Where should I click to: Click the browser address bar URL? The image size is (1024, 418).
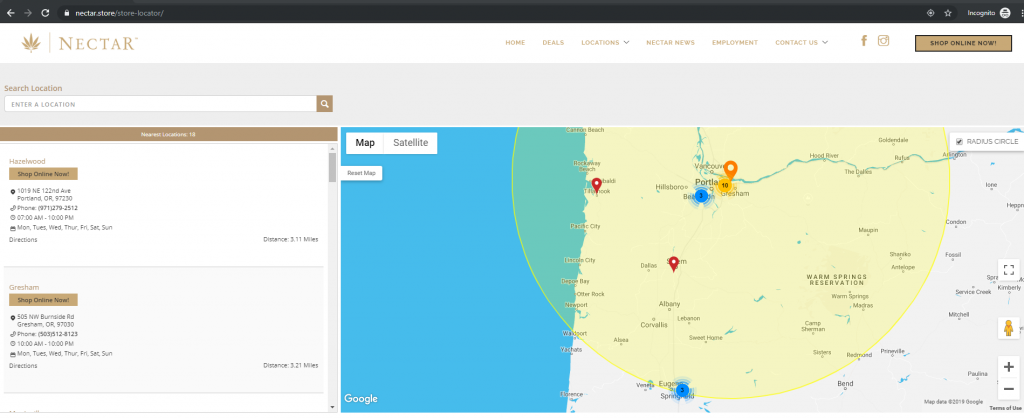[119, 13]
